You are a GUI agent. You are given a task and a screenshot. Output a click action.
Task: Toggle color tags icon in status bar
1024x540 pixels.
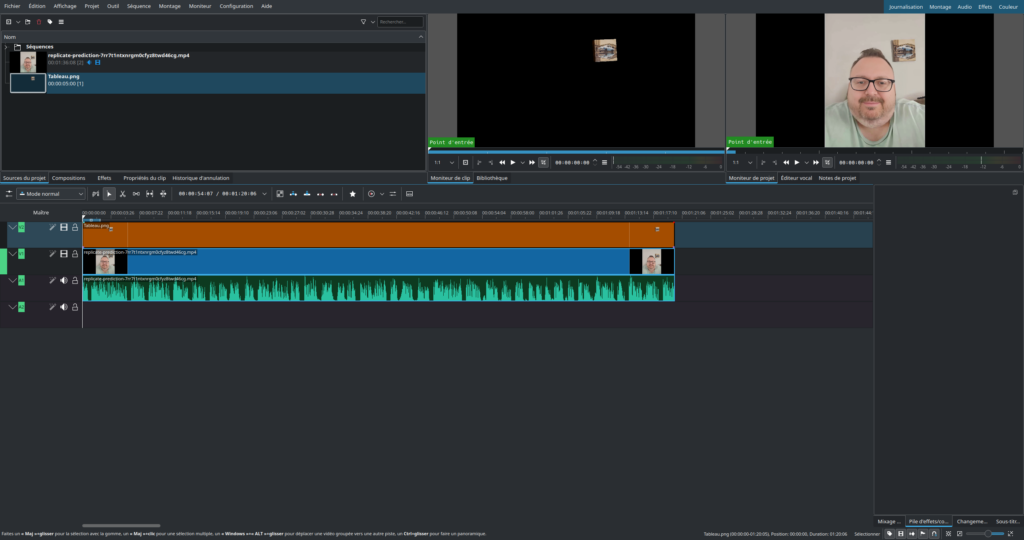[x=889, y=533]
